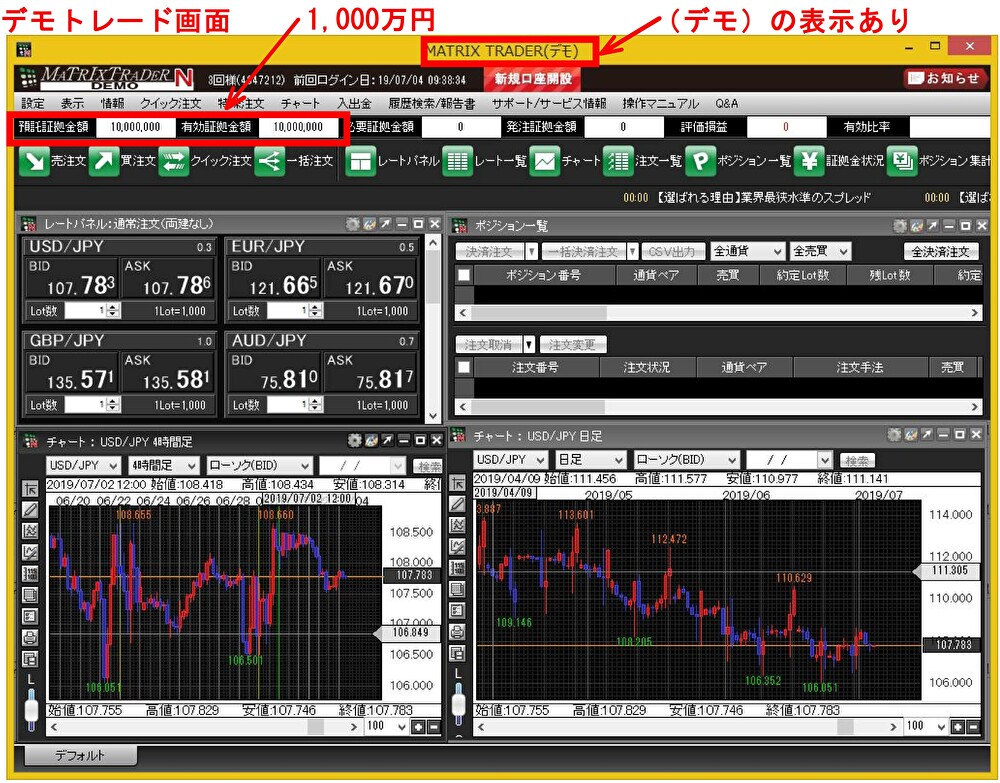Increase the USD/JPY Lot spinner up arrow

[114, 307]
